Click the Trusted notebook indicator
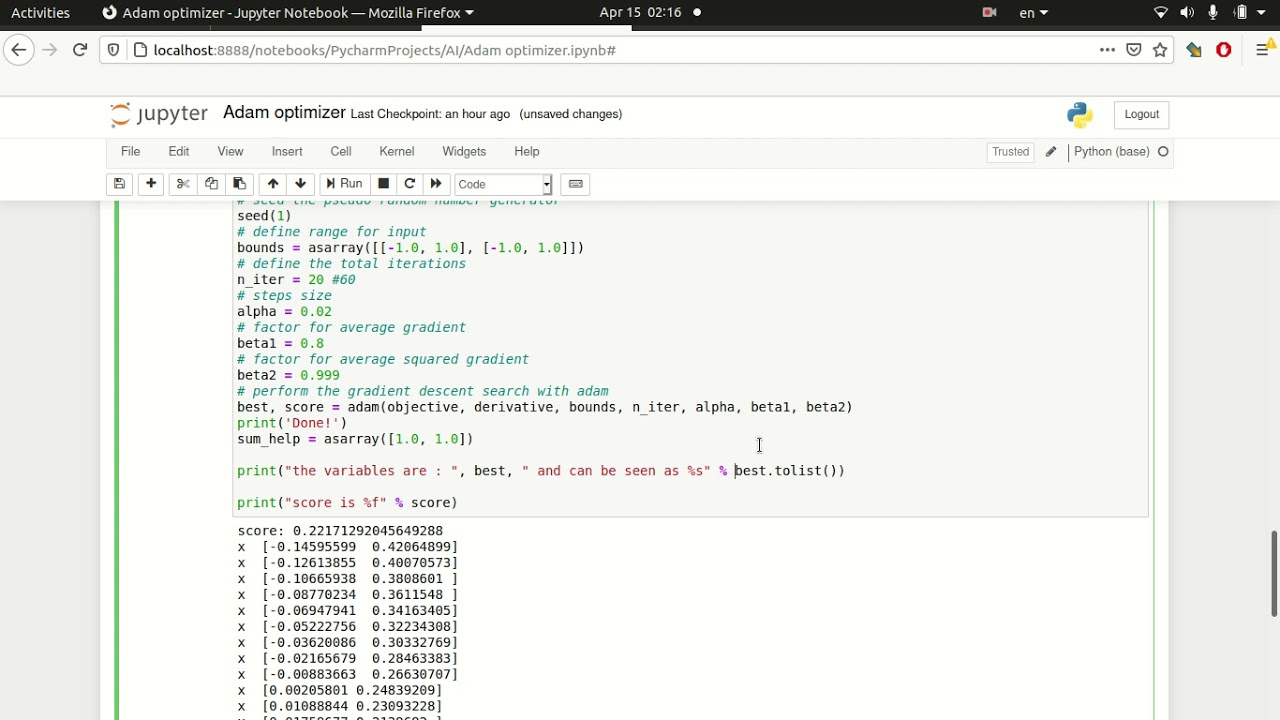 1010,152
